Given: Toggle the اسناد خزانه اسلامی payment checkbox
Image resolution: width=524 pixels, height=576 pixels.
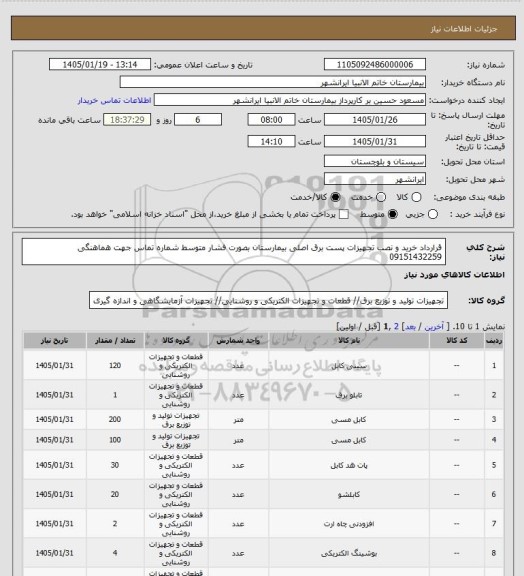Looking at the screenshot, I should [x=344, y=214].
